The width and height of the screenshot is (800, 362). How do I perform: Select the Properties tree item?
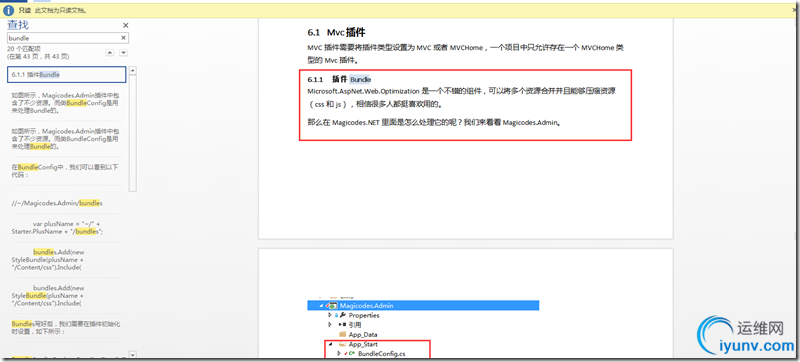[364, 315]
